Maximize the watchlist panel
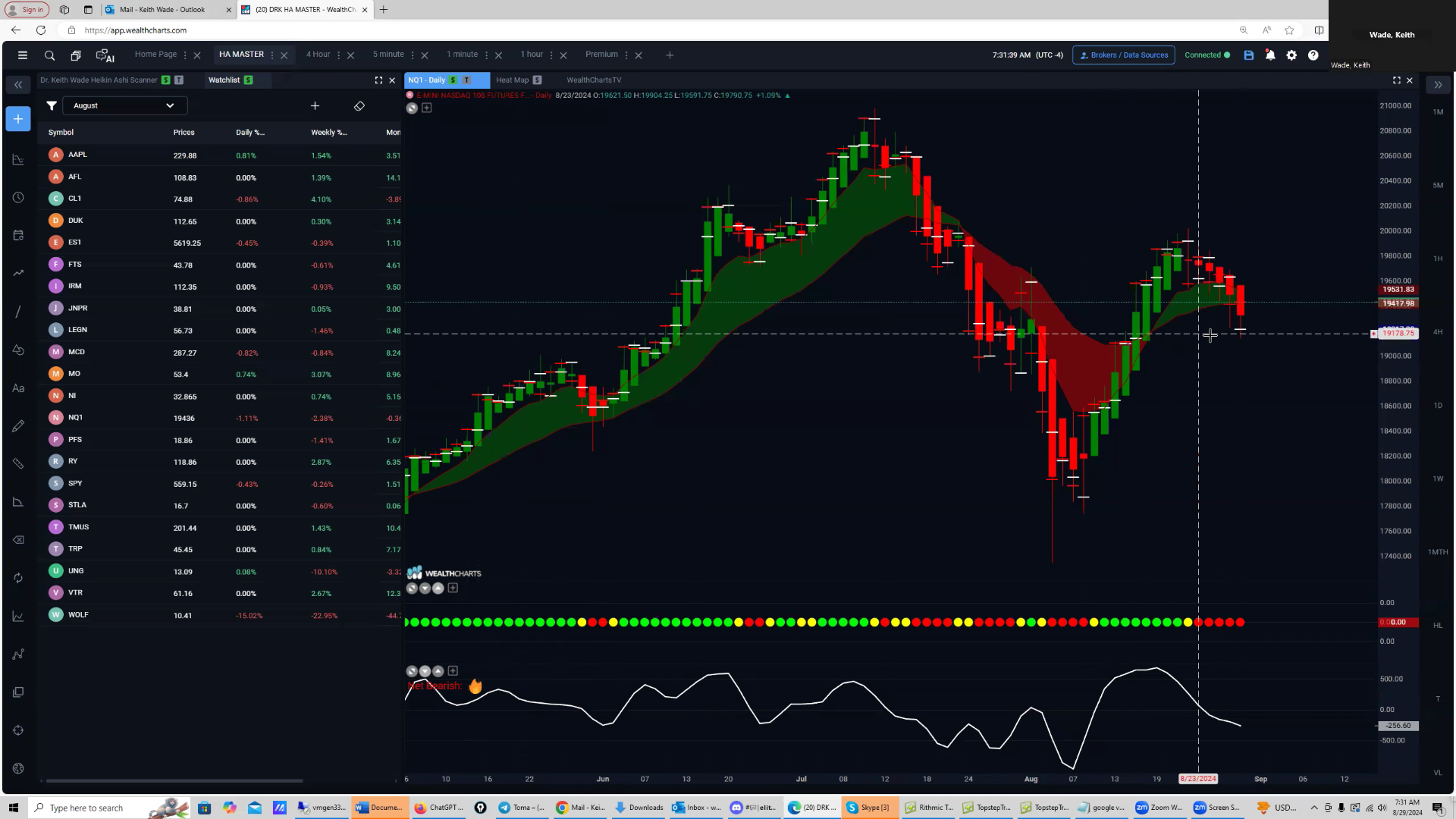The height and width of the screenshot is (819, 1456). 378,80
